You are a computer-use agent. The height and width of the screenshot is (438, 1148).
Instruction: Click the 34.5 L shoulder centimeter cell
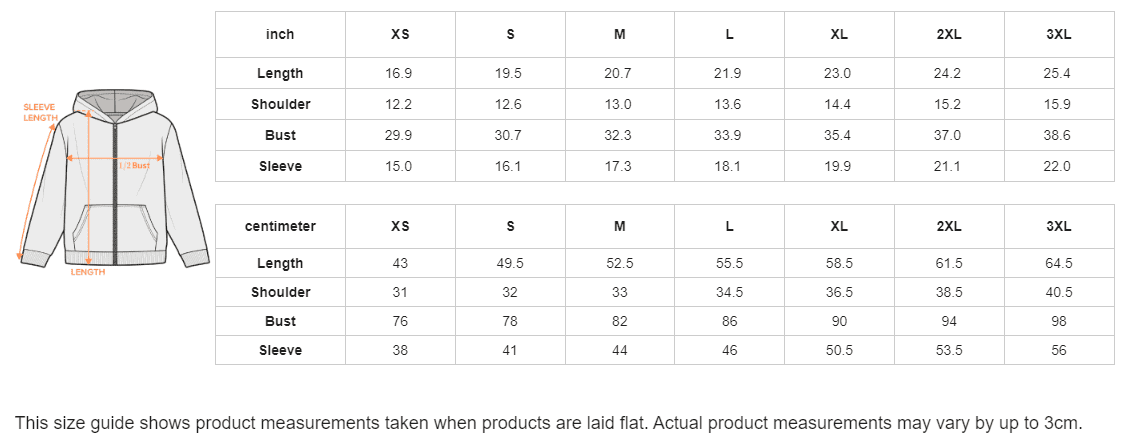click(730, 292)
